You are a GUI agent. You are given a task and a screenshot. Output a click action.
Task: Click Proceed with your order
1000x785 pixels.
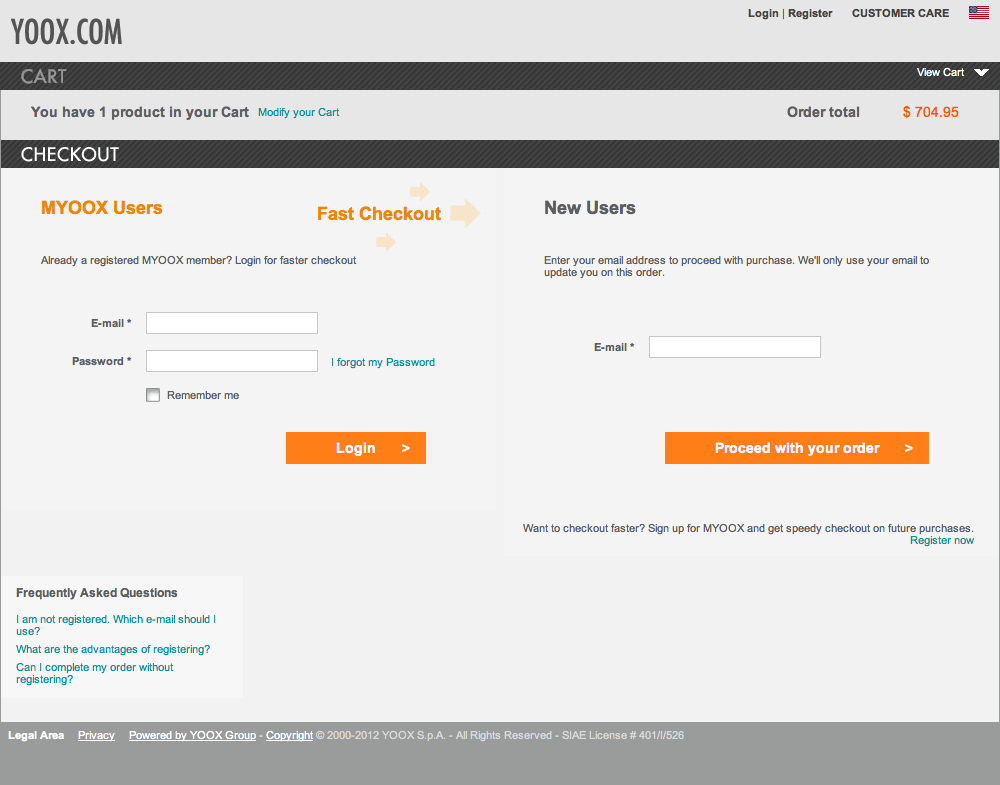pos(796,448)
